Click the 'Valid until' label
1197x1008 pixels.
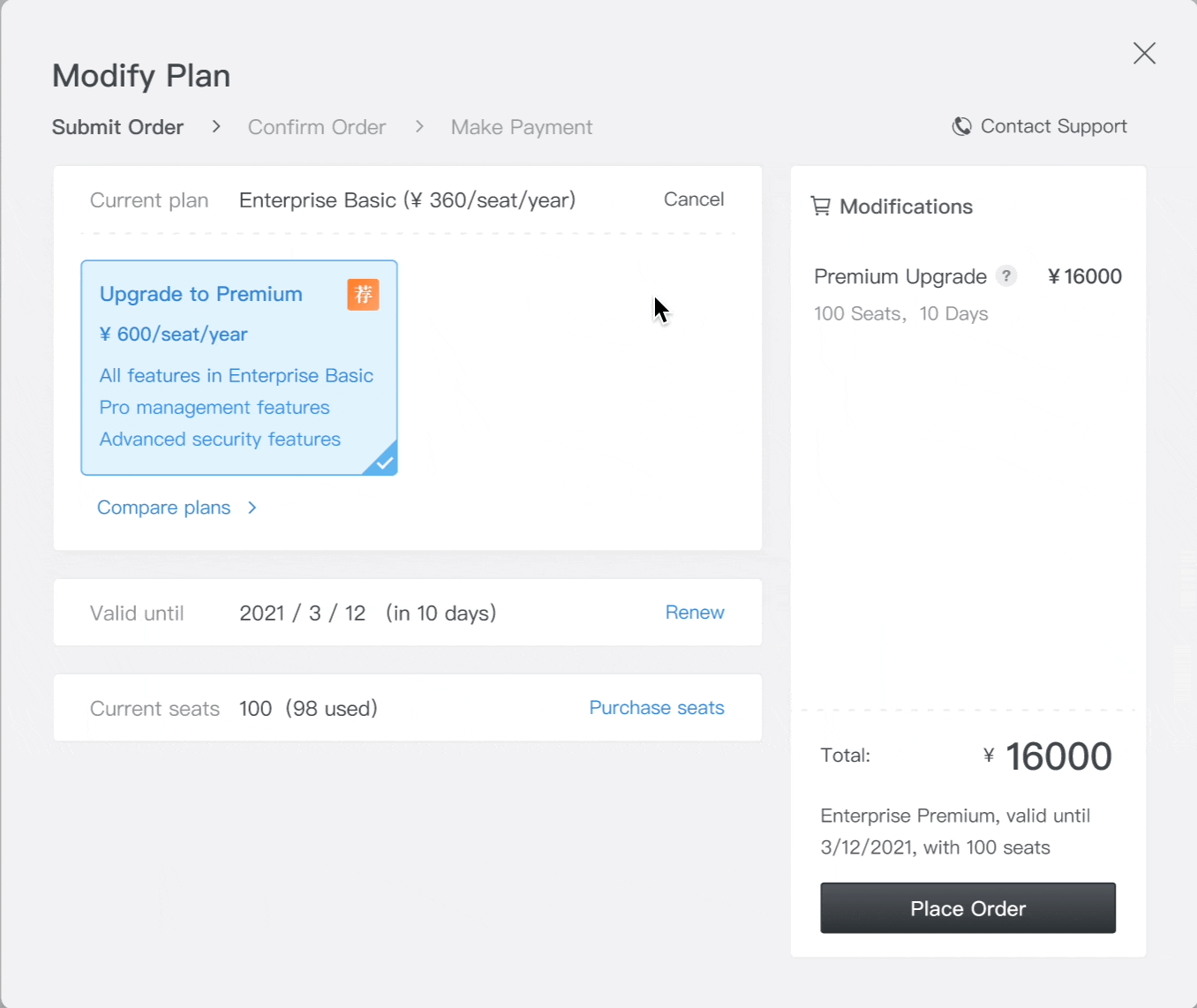pos(137,613)
